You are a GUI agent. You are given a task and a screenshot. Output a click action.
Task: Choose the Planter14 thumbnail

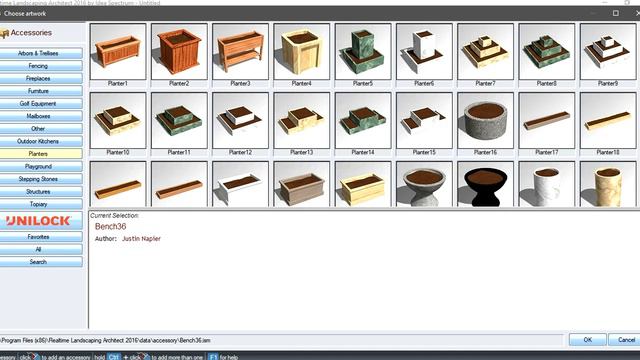363,120
